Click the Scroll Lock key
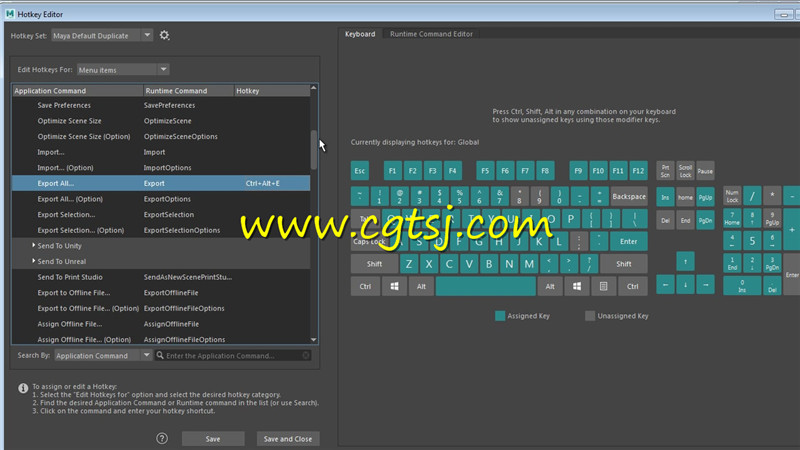The width and height of the screenshot is (800, 450). (x=685, y=171)
